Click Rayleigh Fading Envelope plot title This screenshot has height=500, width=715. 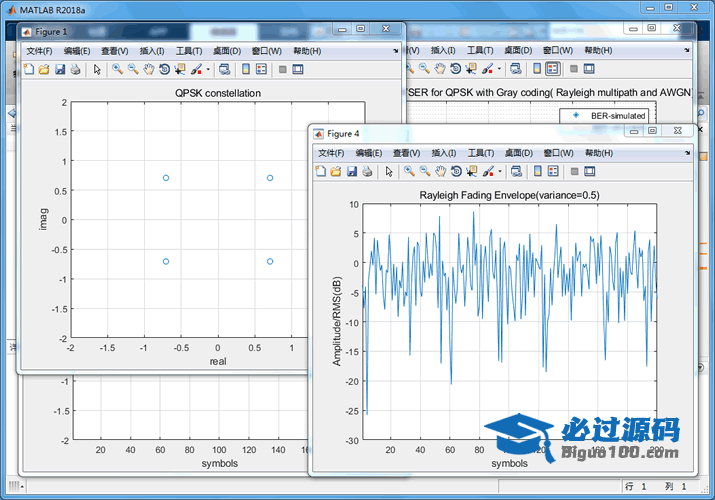509,195
